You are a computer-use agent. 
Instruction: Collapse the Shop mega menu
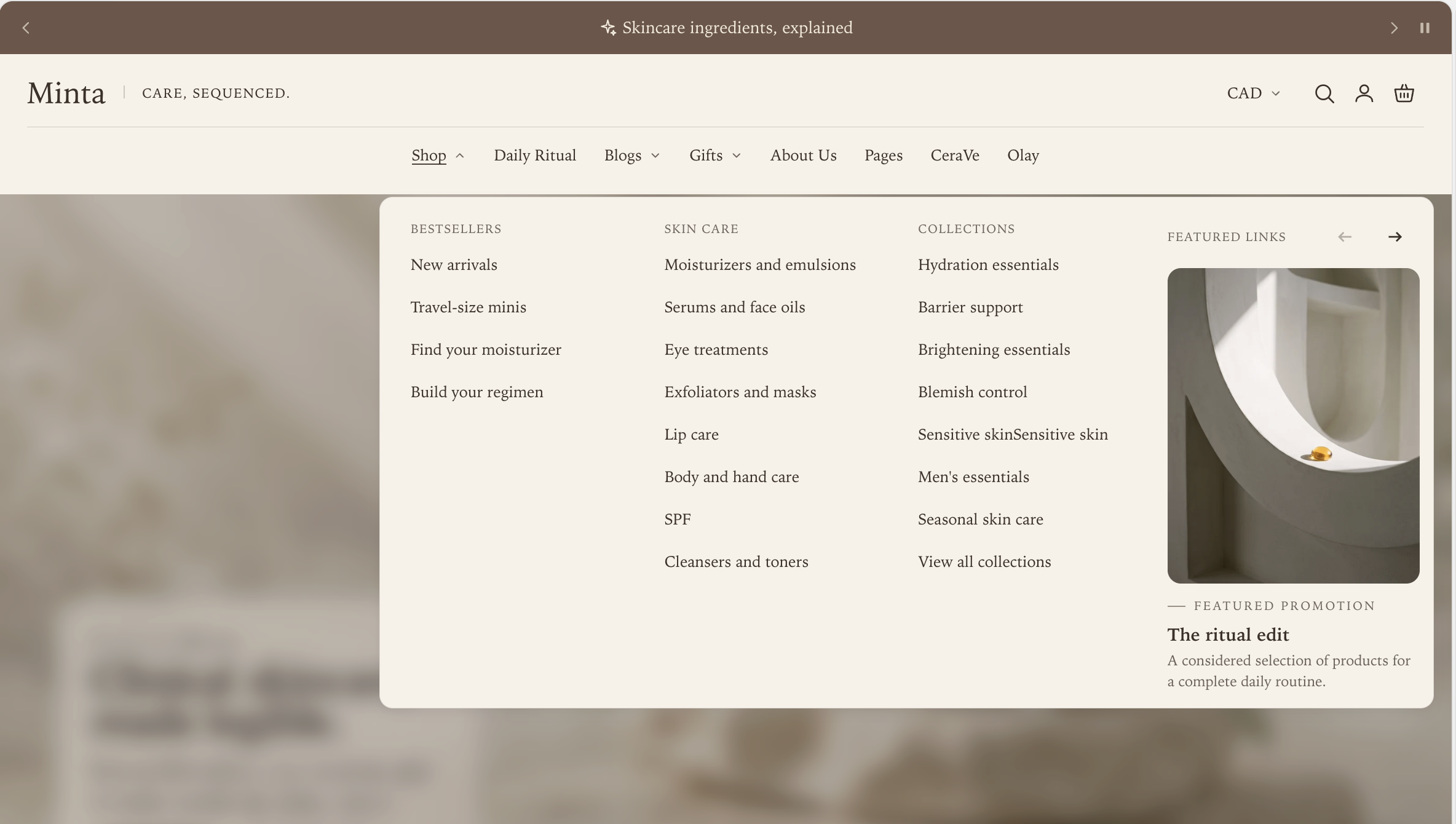coord(438,156)
